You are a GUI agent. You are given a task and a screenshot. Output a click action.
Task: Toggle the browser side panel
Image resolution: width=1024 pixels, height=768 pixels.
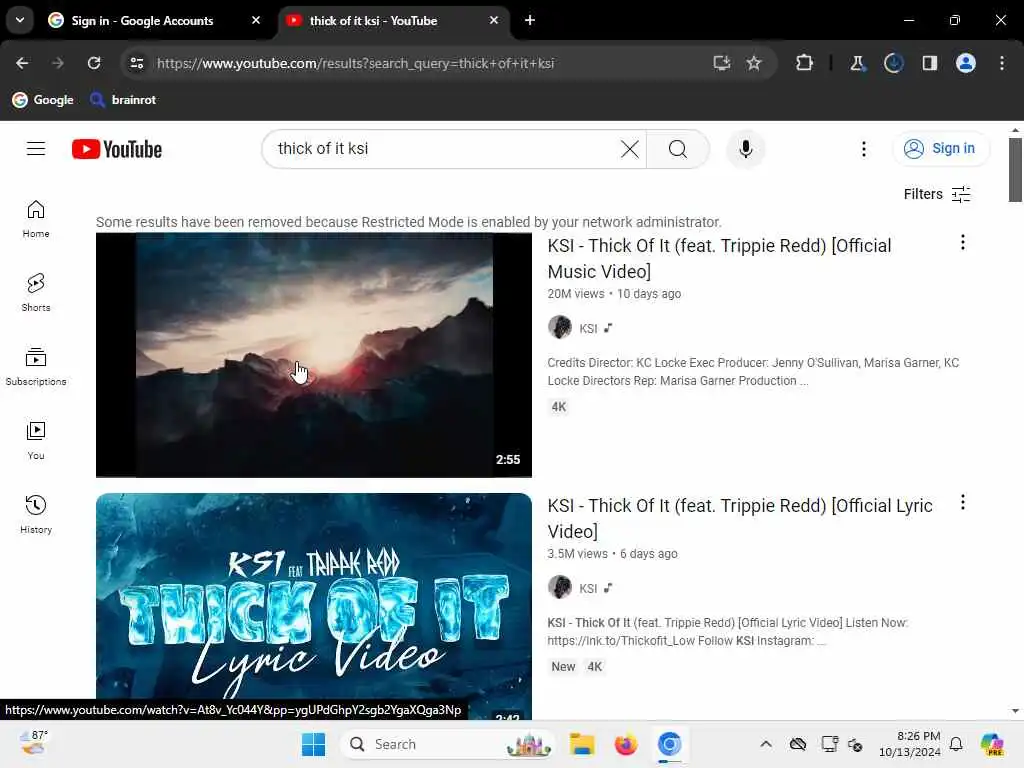[x=929, y=63]
